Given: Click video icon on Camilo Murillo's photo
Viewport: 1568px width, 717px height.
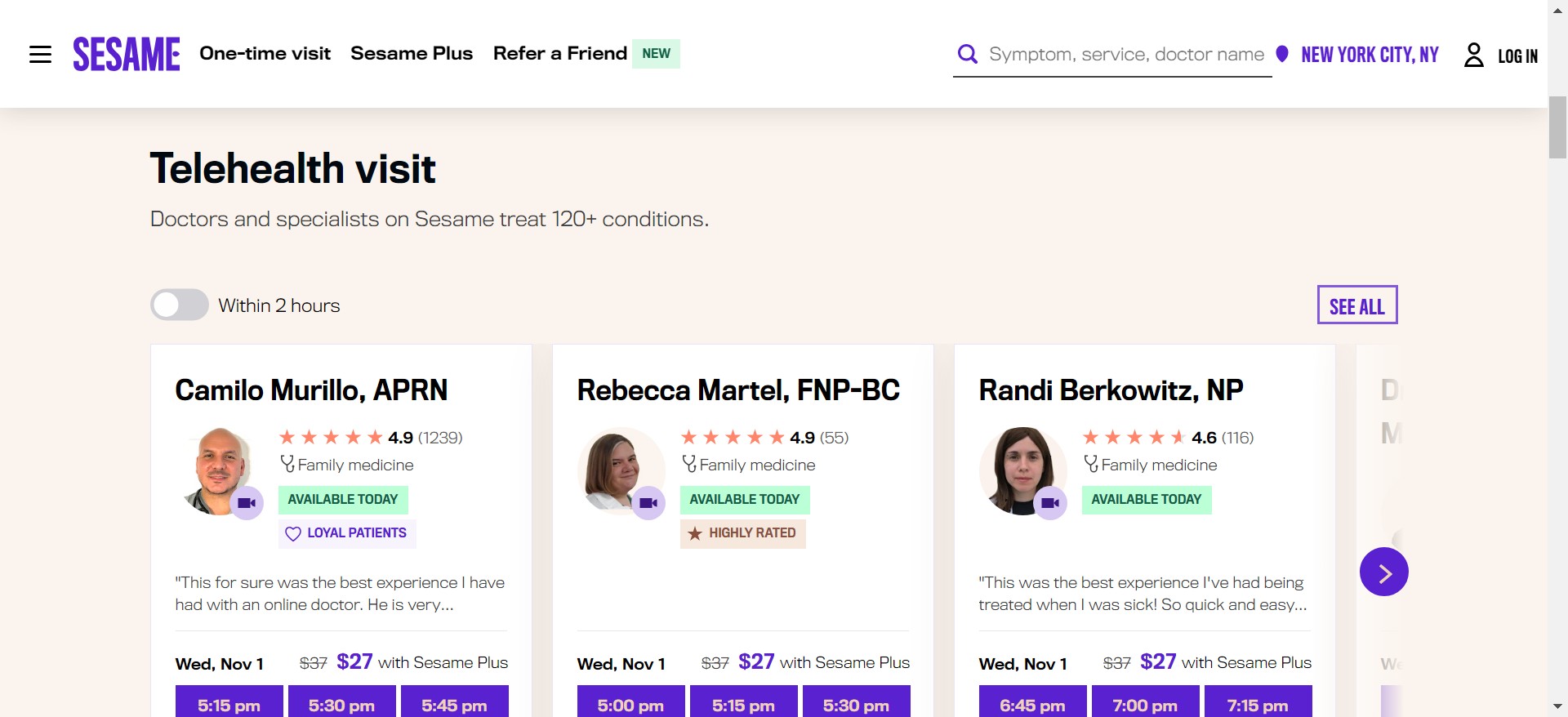Looking at the screenshot, I should click(247, 503).
